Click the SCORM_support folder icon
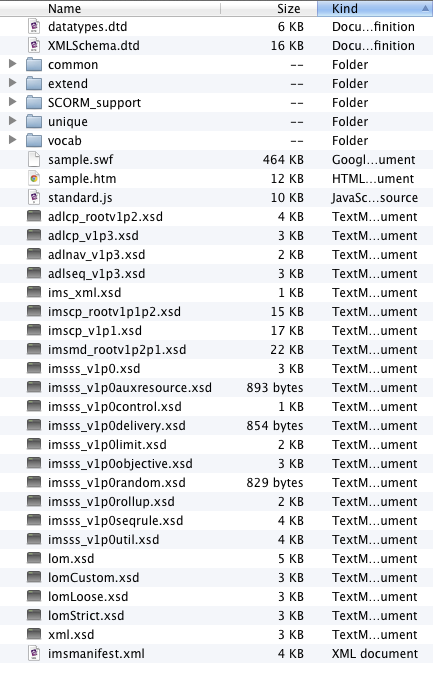The width and height of the screenshot is (433, 677). (34, 103)
